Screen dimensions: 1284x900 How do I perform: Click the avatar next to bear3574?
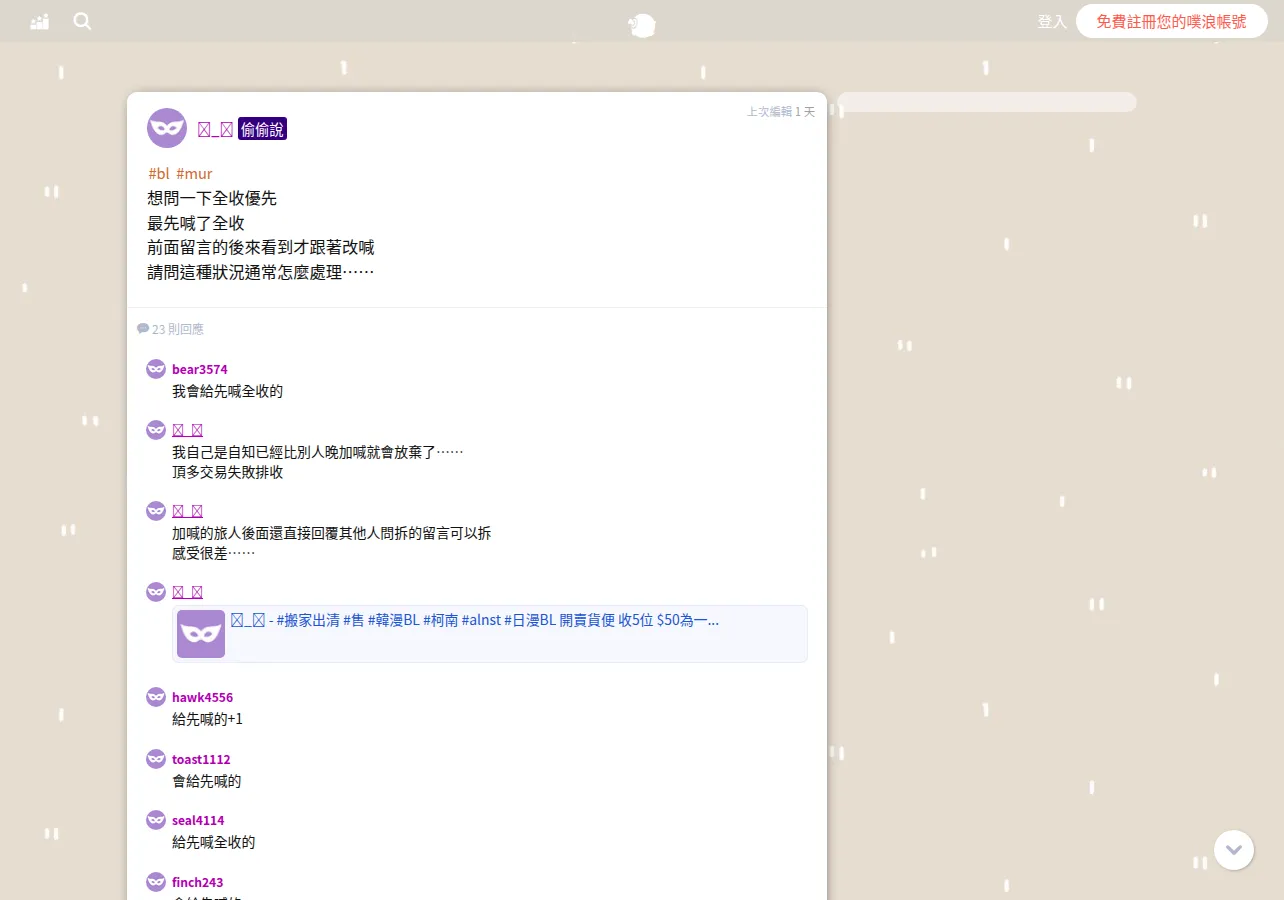coord(156,369)
